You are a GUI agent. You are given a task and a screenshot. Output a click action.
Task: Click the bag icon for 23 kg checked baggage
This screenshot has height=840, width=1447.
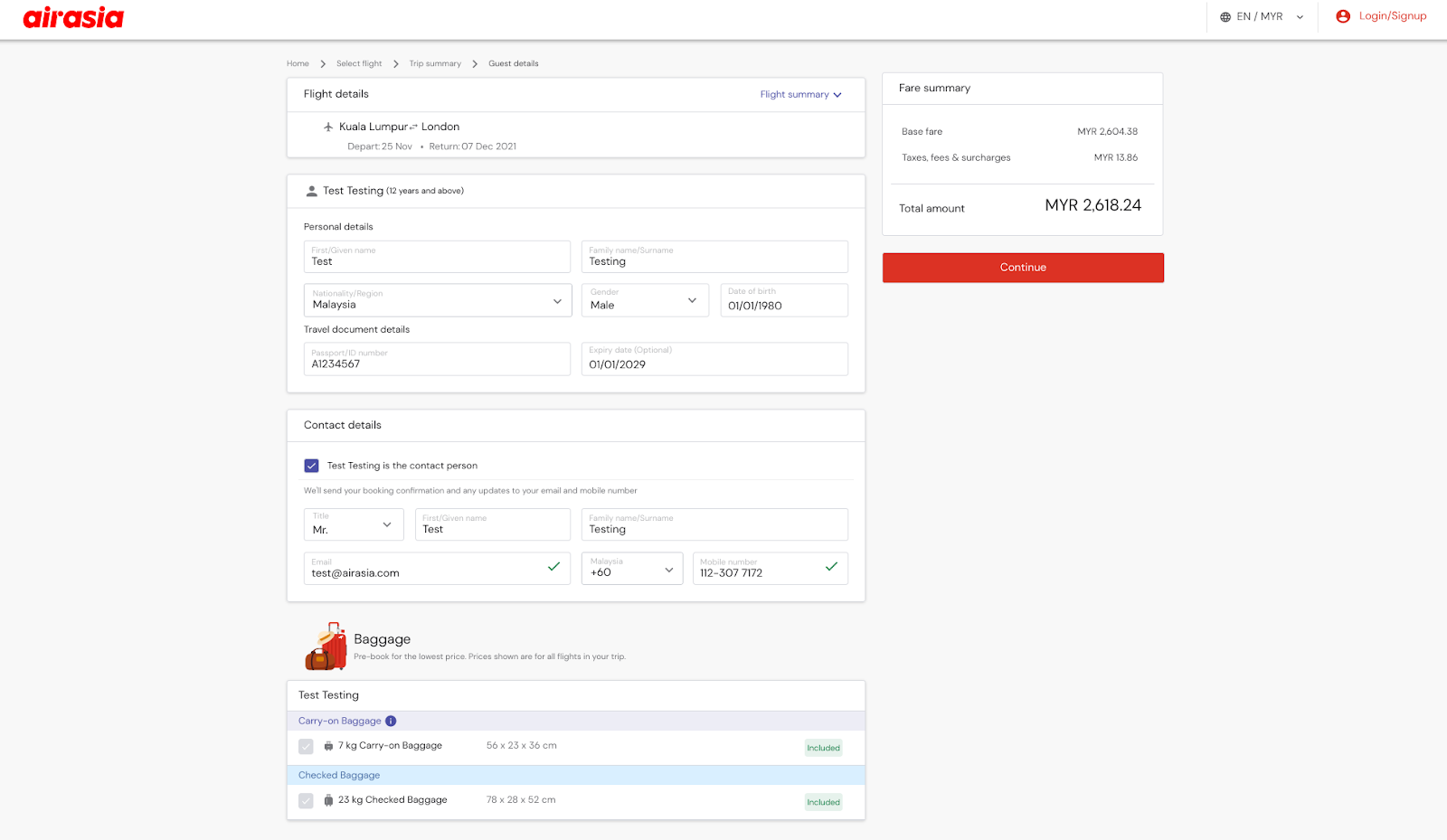point(328,800)
